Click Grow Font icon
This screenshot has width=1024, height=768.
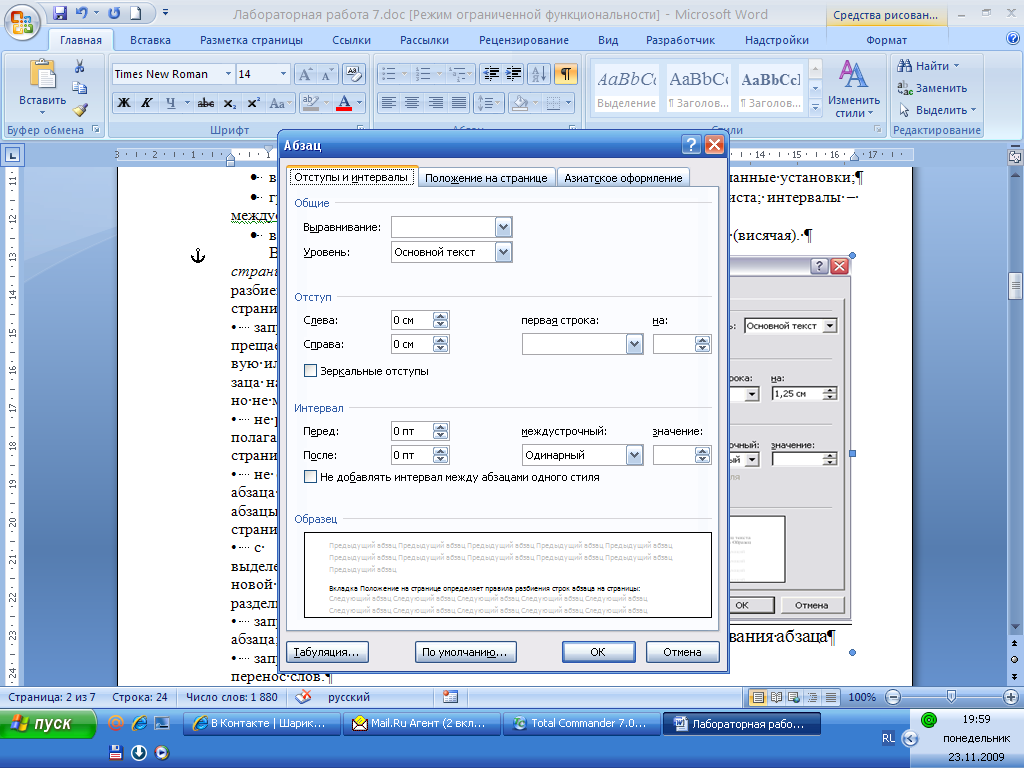pyautogui.click(x=305, y=74)
